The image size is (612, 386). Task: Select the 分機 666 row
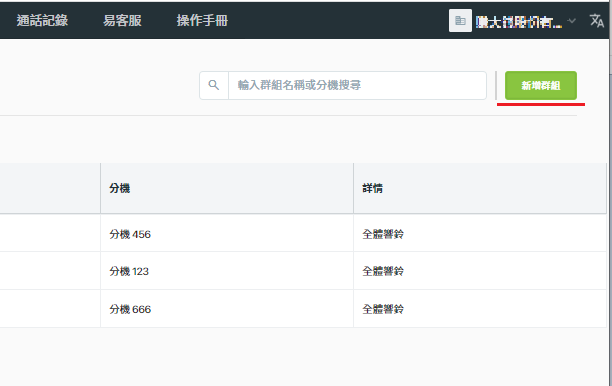point(303,309)
